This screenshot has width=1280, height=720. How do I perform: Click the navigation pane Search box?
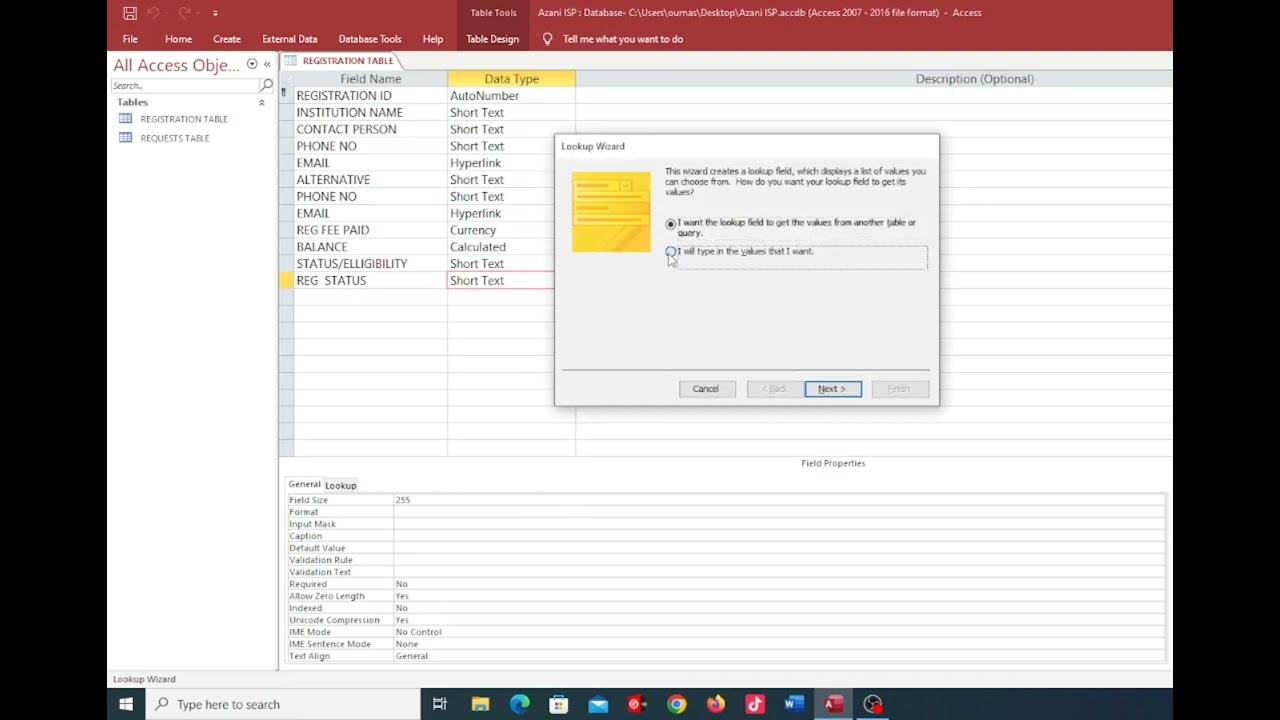coord(184,86)
